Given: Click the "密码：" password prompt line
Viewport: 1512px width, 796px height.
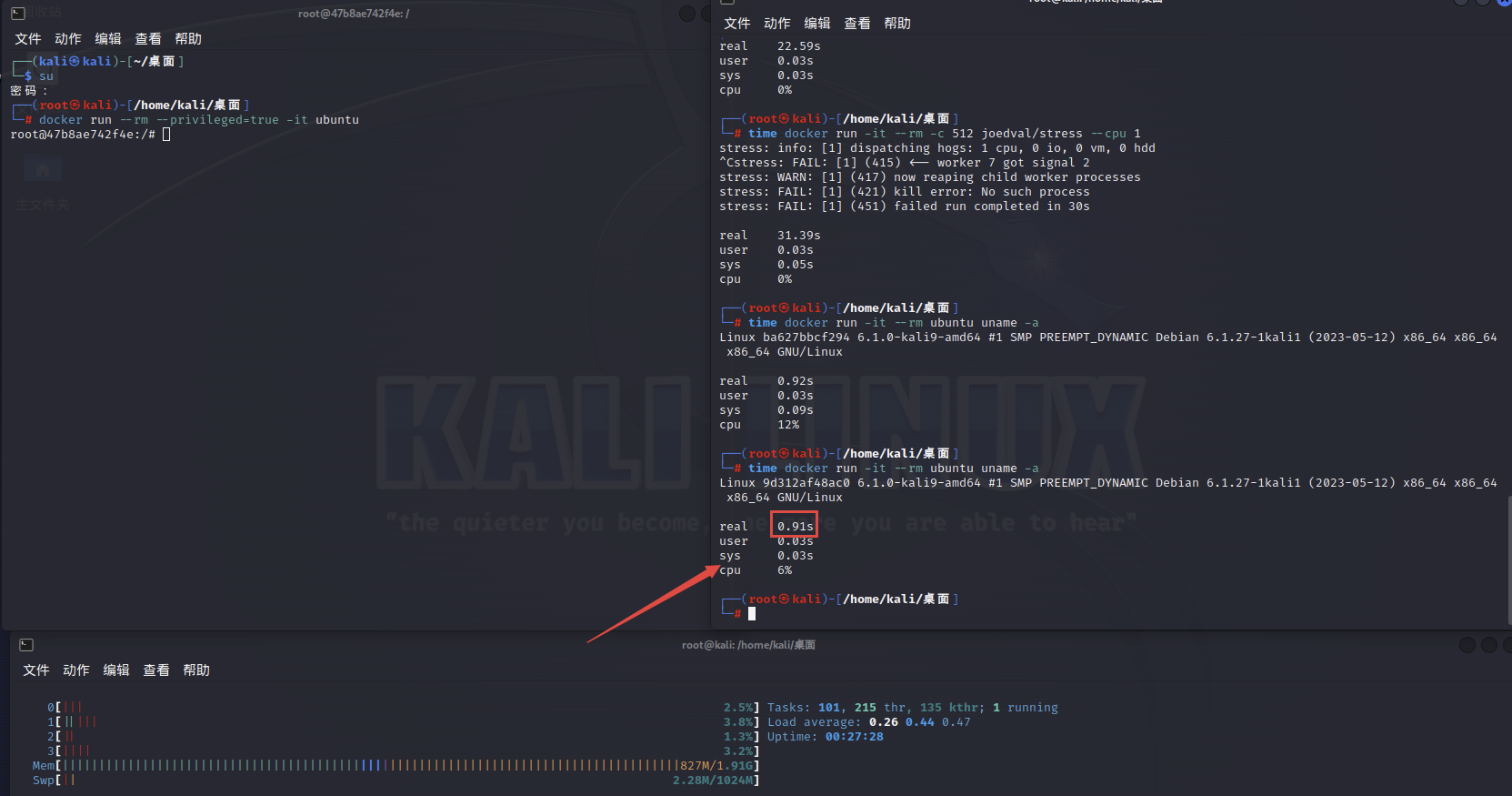Looking at the screenshot, I should [x=28, y=91].
